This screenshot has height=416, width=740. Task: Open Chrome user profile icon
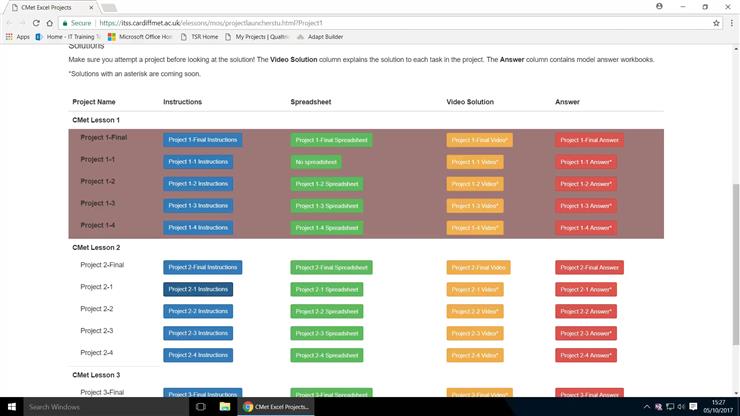[x=659, y=7]
